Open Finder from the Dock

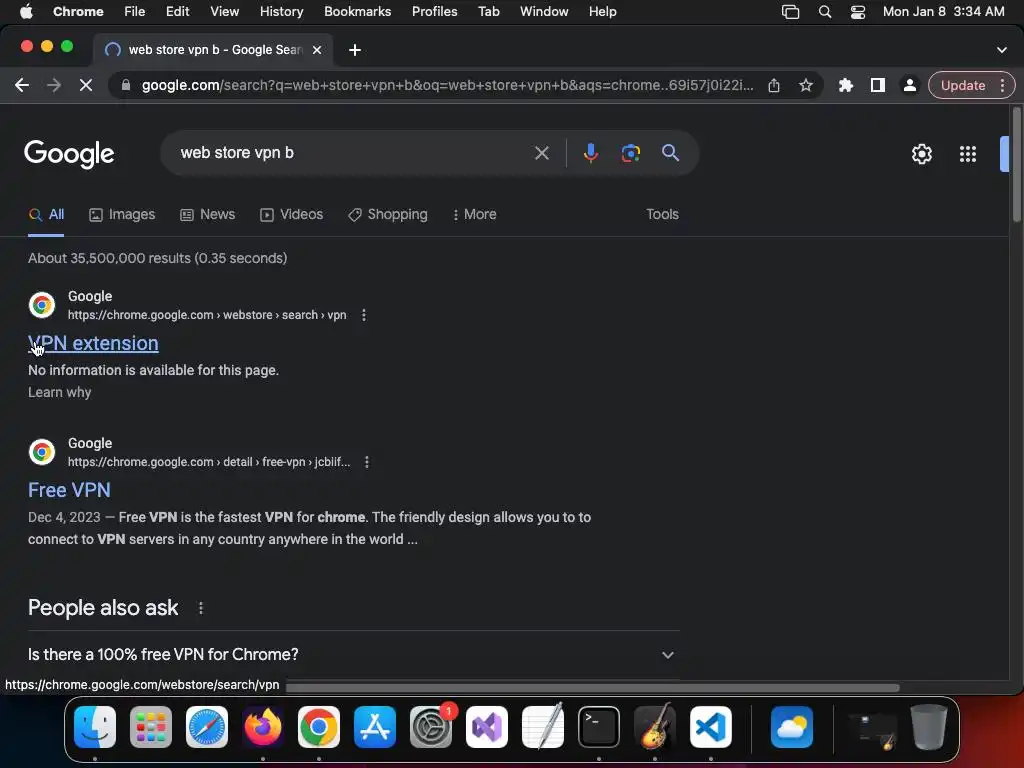tap(95, 727)
